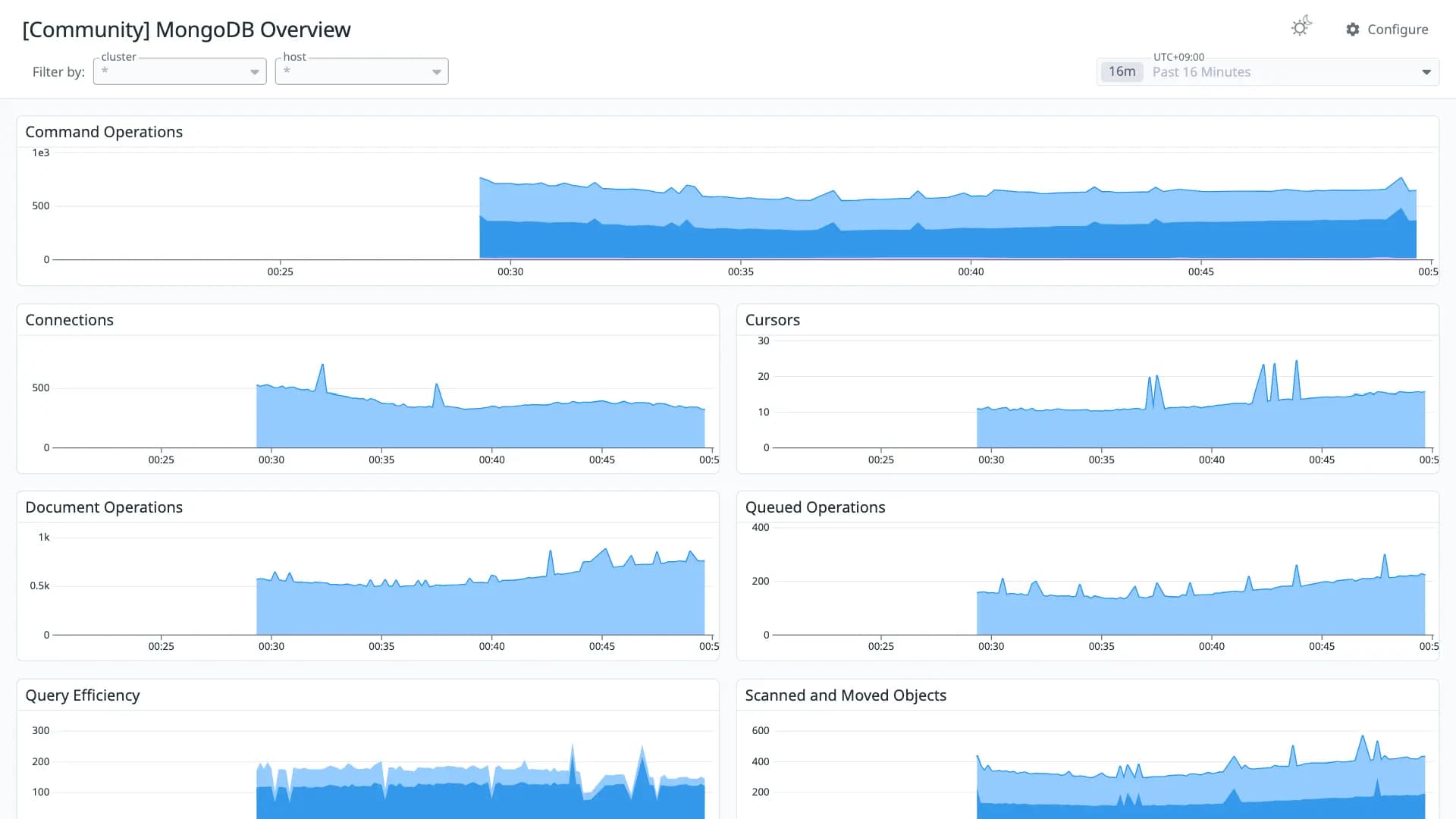Click the 300 axis label in Query Efficiency
Viewport: 1456px width, 819px height.
click(x=40, y=731)
